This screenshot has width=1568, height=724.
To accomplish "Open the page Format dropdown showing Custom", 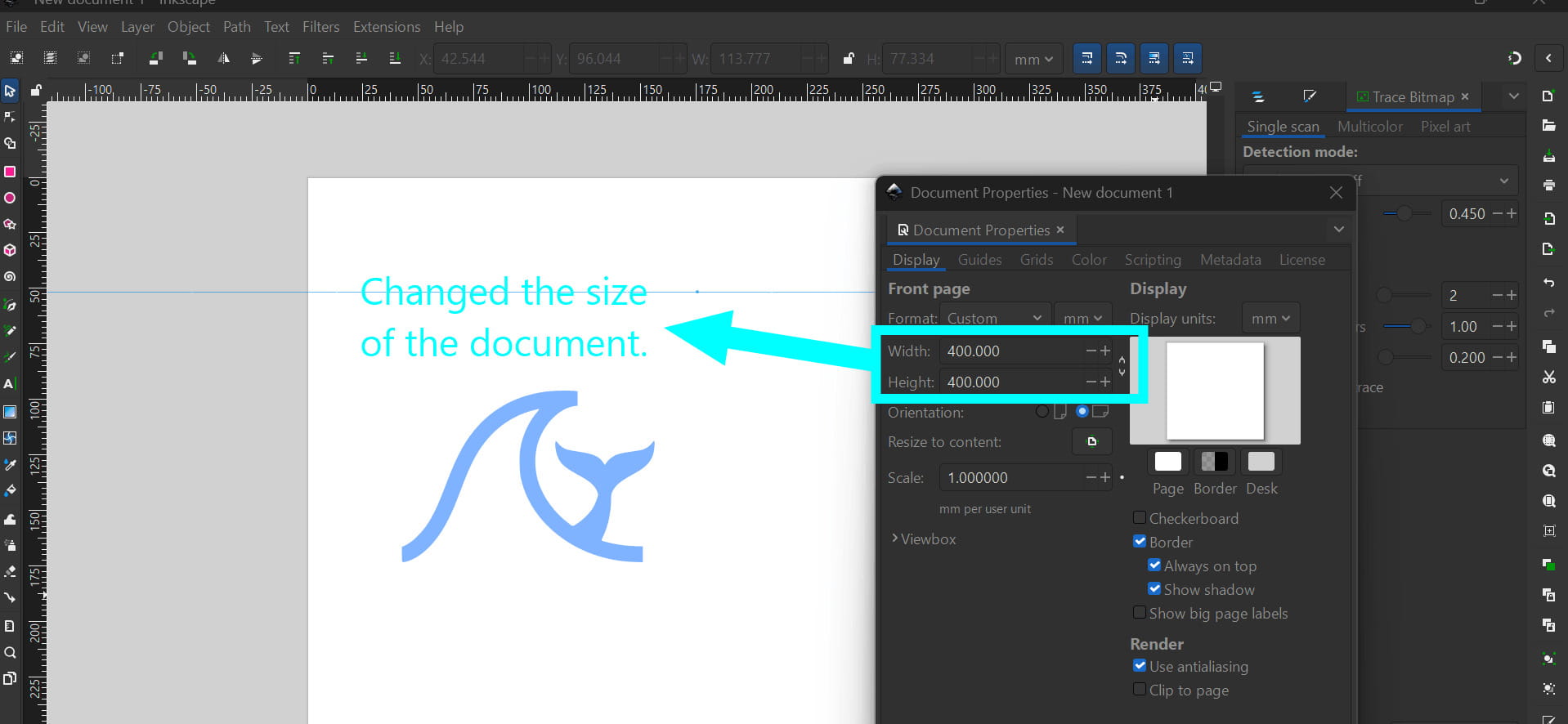I will pos(995,317).
